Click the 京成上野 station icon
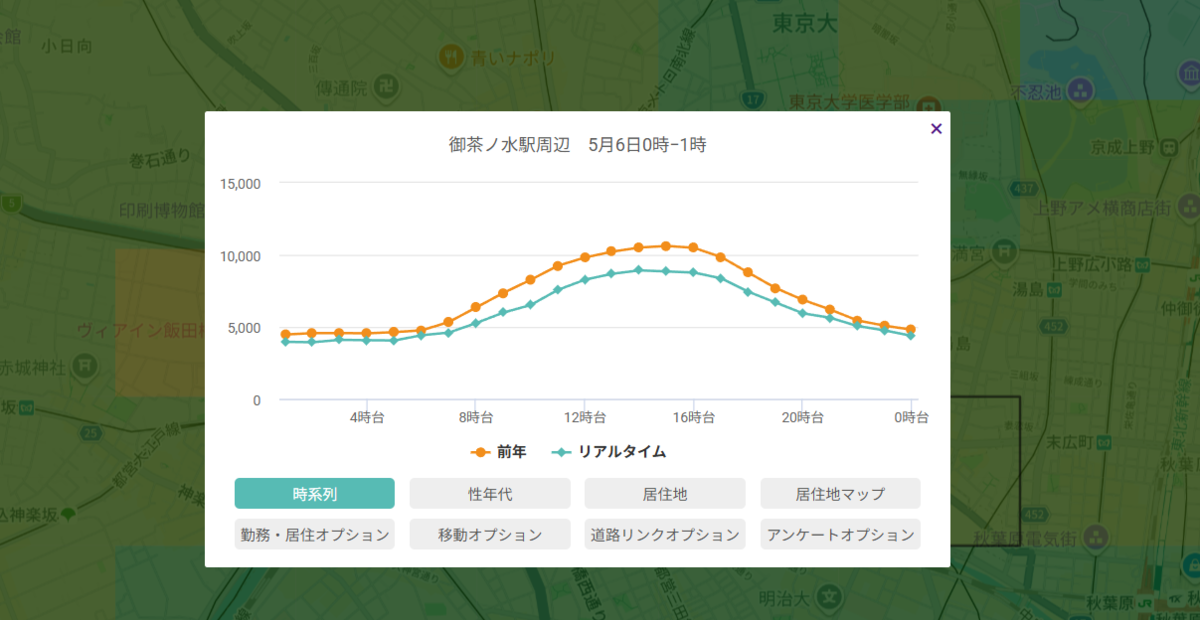 pos(1170,148)
